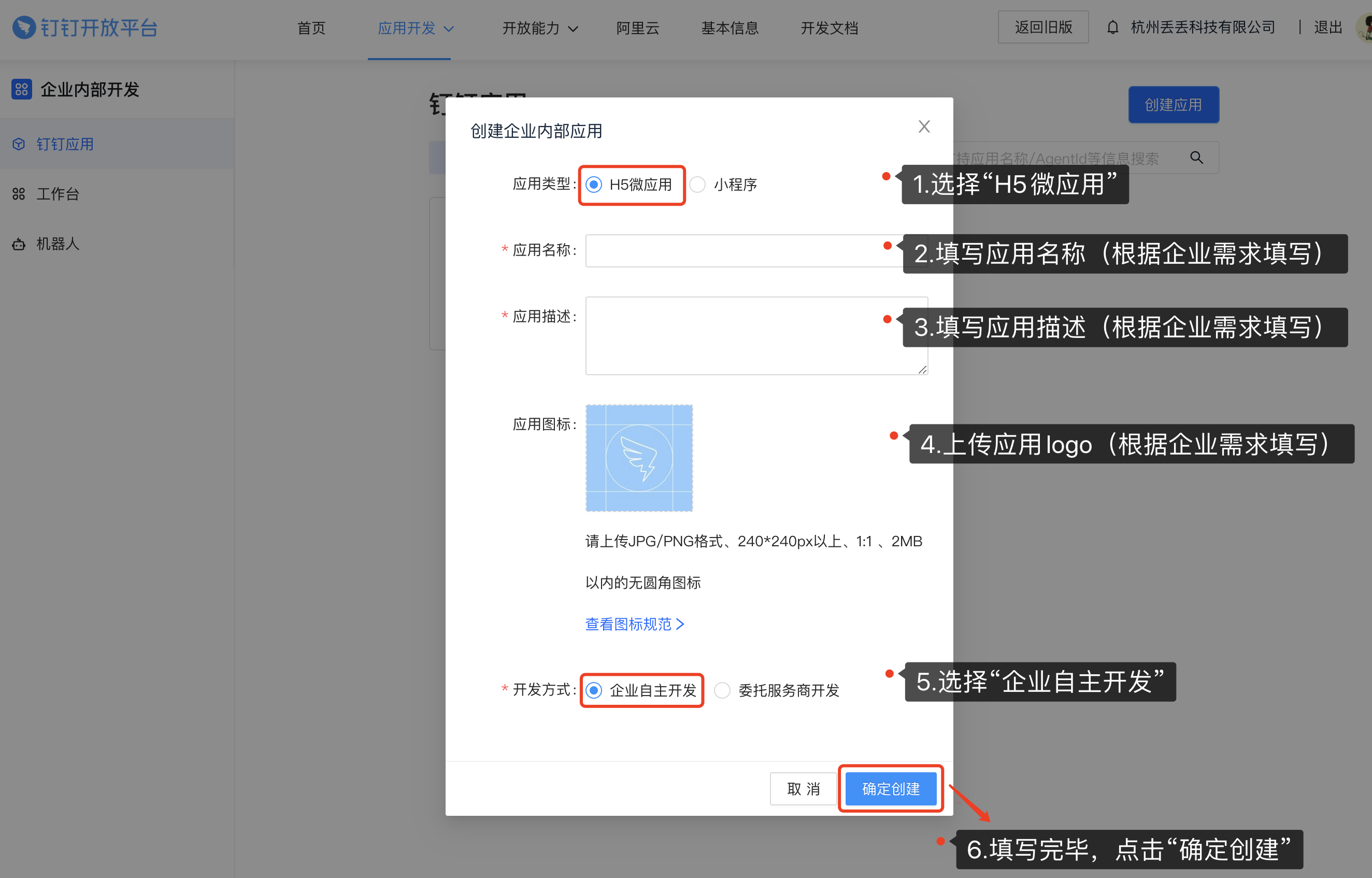Click the 钉钉应用 sidebar cube icon
The width and height of the screenshot is (1372, 878).
coord(19,144)
